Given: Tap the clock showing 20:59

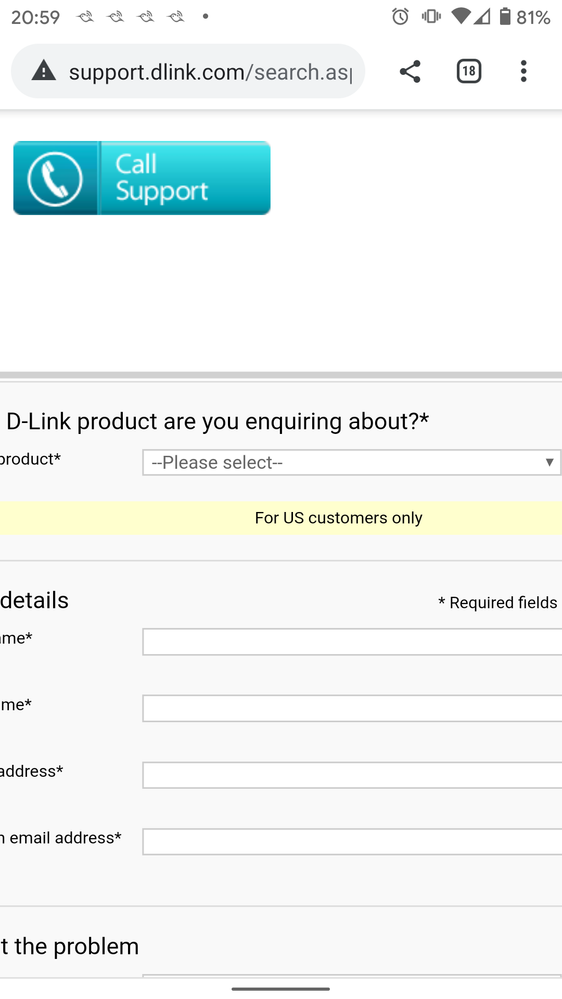Looking at the screenshot, I should pyautogui.click(x=36, y=17).
